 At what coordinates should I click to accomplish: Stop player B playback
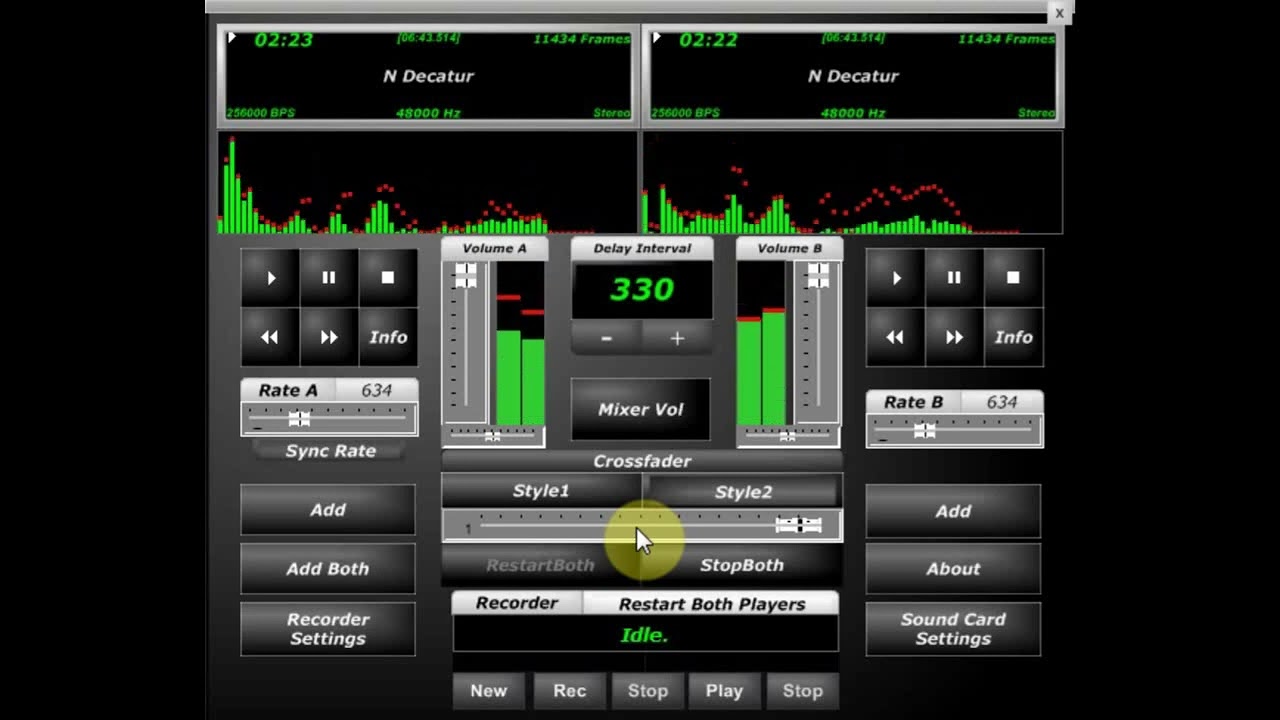[1013, 278]
